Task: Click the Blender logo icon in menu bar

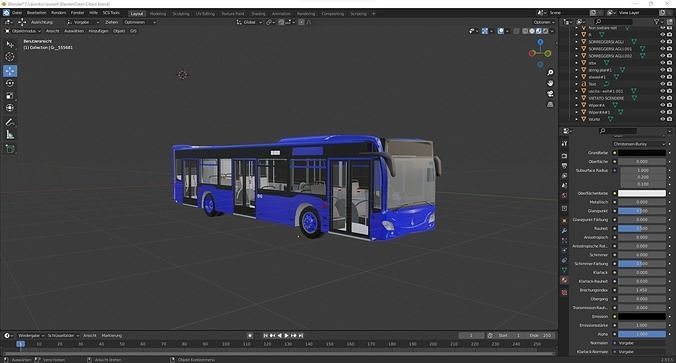Action: 6,13
